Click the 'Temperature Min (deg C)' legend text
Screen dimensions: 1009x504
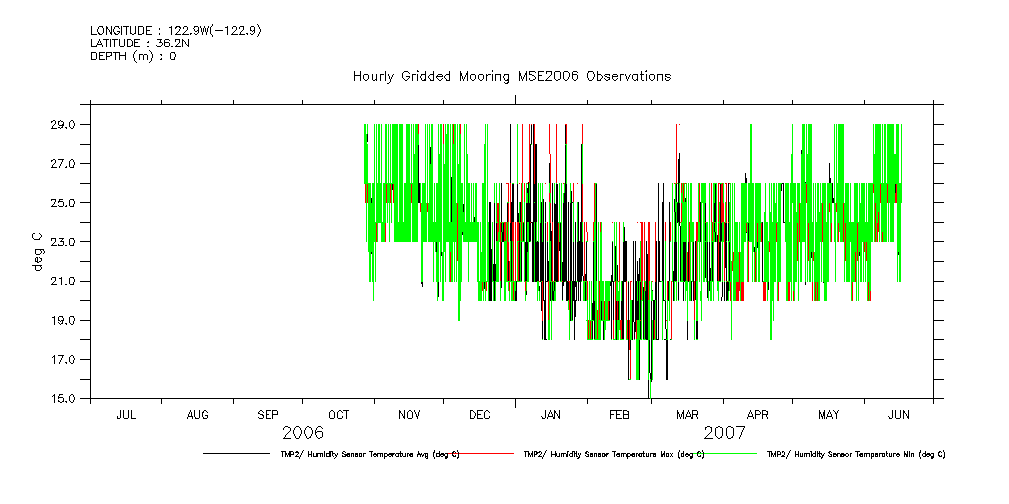(855, 454)
